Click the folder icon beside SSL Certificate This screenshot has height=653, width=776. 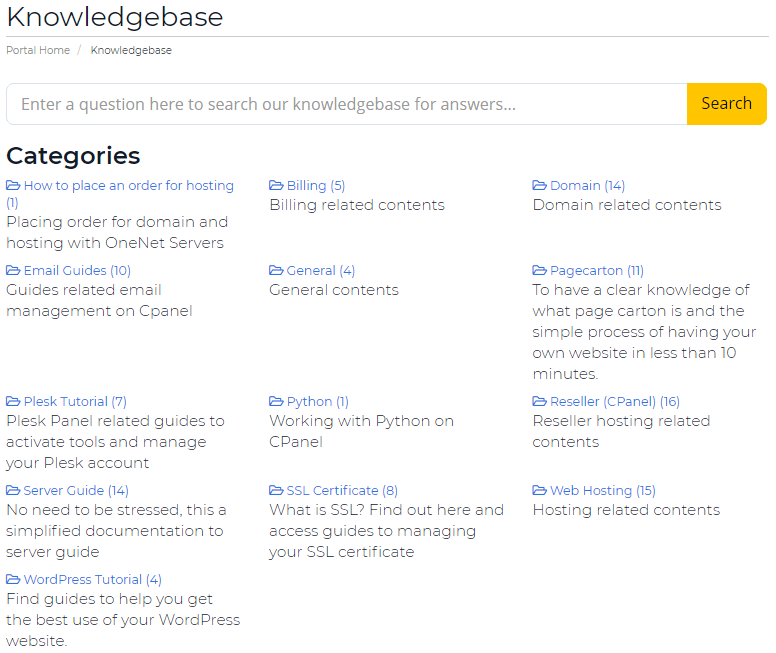point(276,490)
